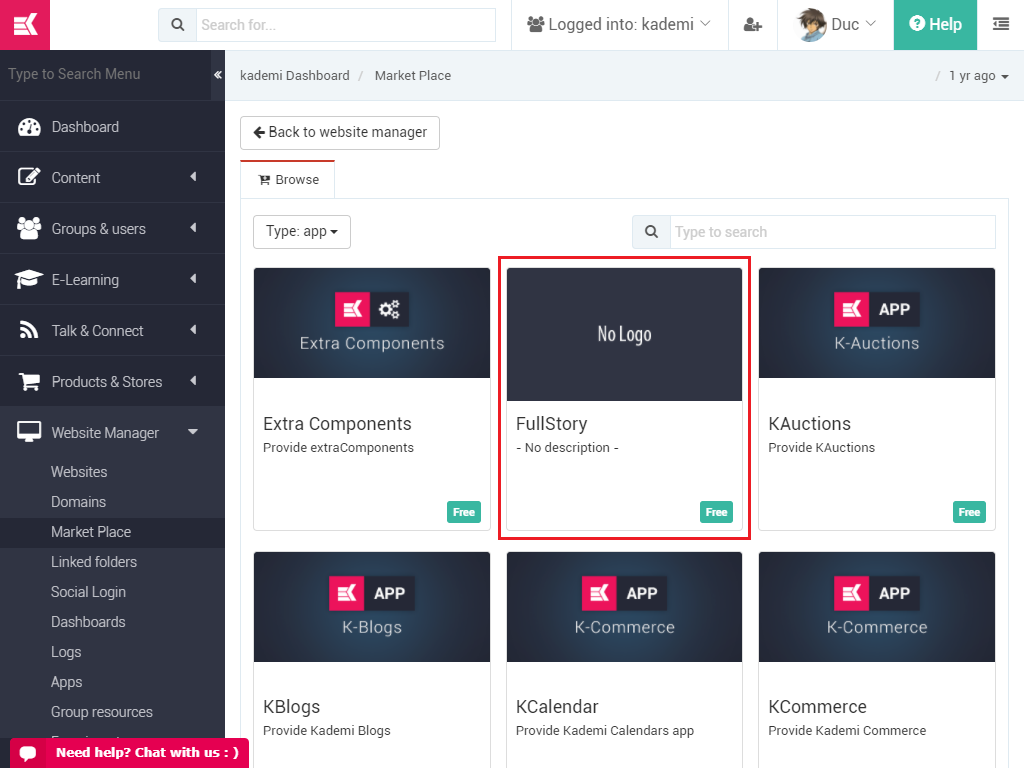Click the Free badge on KAuctions
This screenshot has height=768, width=1024.
pos(969,512)
